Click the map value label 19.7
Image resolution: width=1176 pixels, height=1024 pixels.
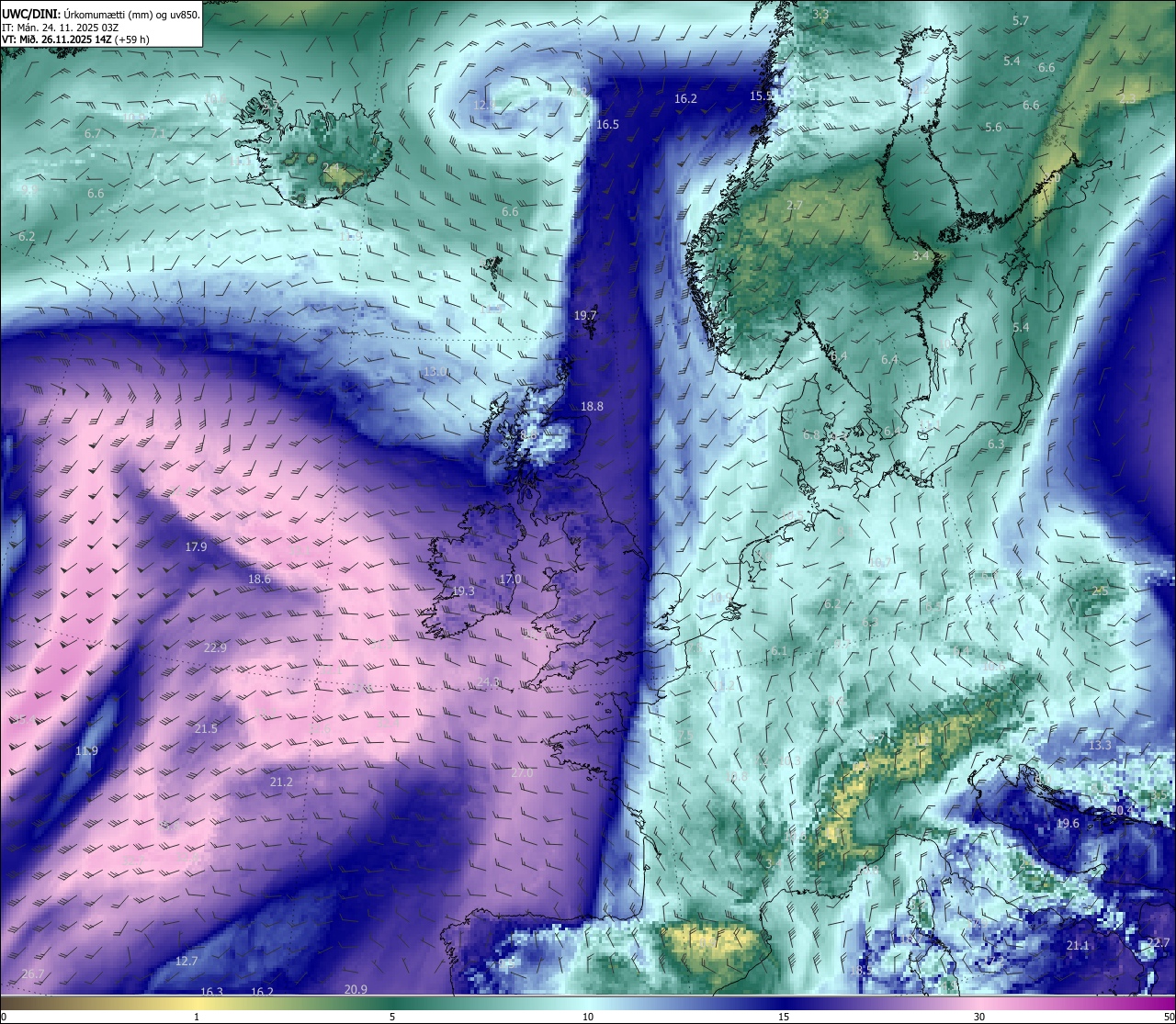(x=585, y=315)
